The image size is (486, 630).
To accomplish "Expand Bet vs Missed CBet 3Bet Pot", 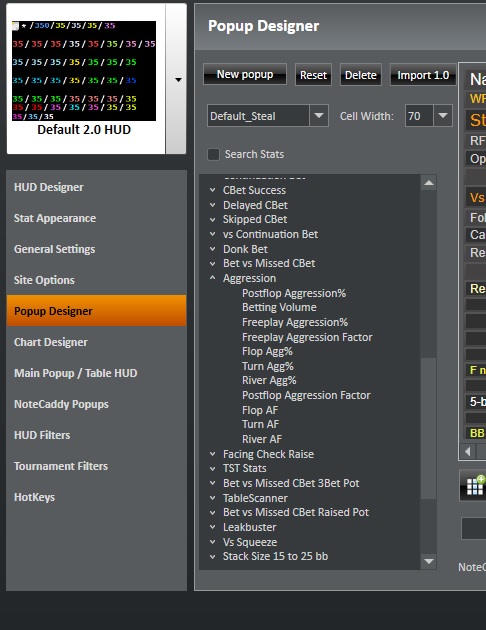I will tap(212, 483).
